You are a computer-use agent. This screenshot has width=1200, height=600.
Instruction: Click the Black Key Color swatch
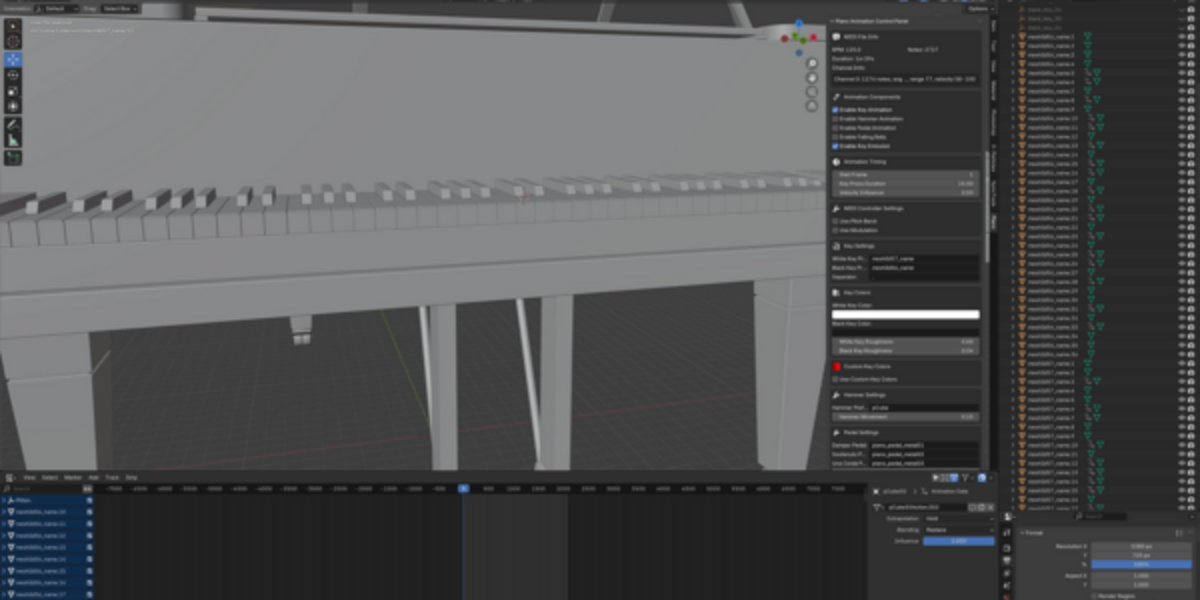(906, 332)
